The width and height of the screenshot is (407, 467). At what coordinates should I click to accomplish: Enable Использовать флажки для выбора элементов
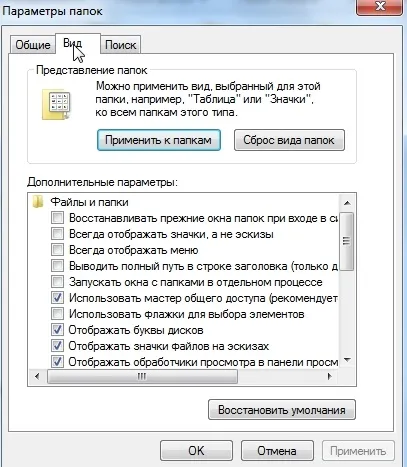coord(57,314)
